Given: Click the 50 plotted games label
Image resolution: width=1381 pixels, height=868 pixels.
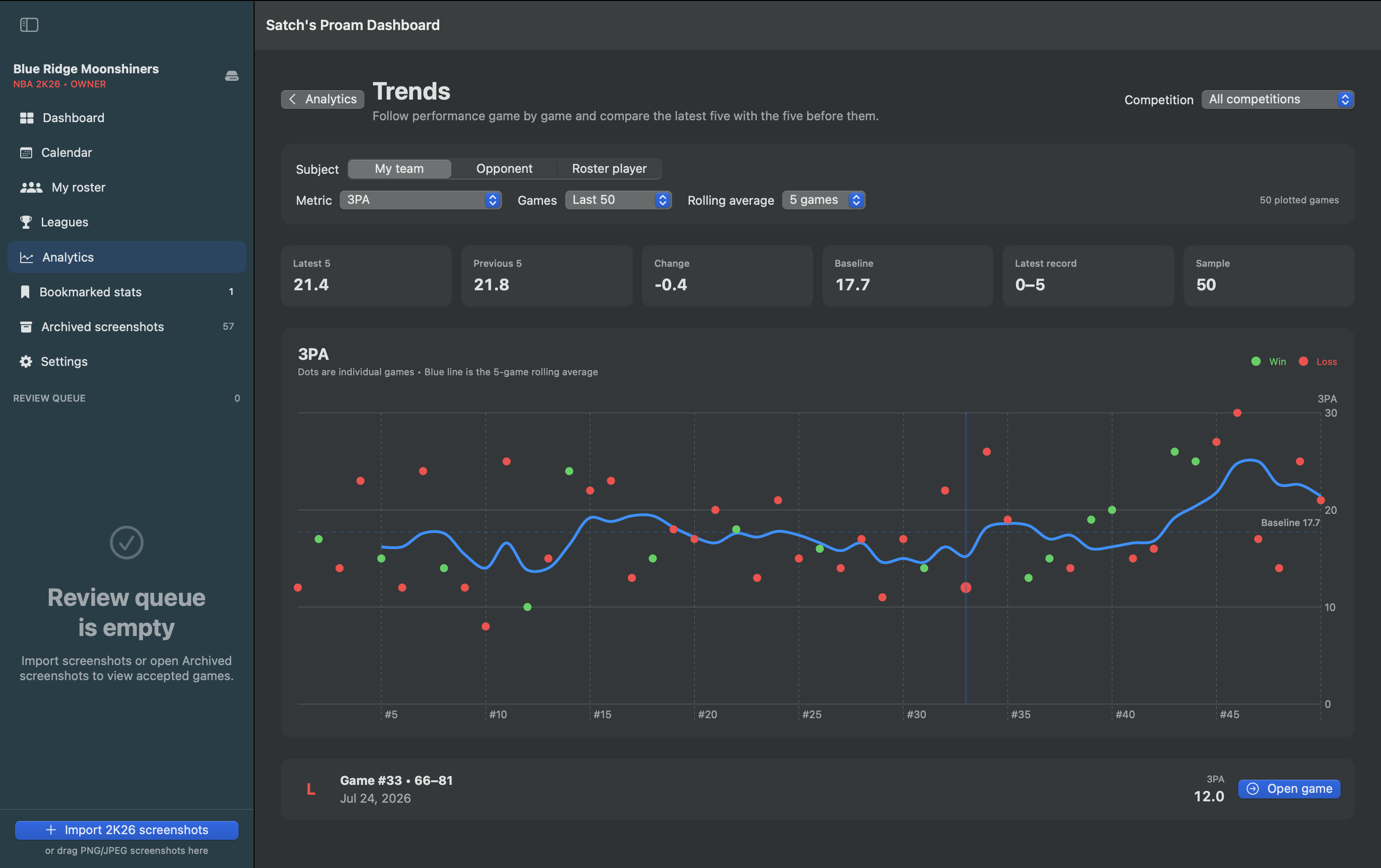Looking at the screenshot, I should [1299, 200].
